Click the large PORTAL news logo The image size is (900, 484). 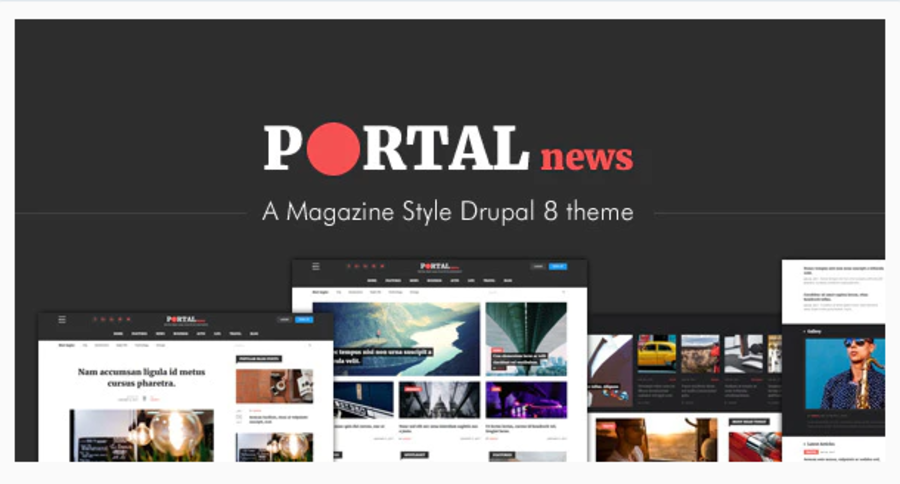[448, 149]
